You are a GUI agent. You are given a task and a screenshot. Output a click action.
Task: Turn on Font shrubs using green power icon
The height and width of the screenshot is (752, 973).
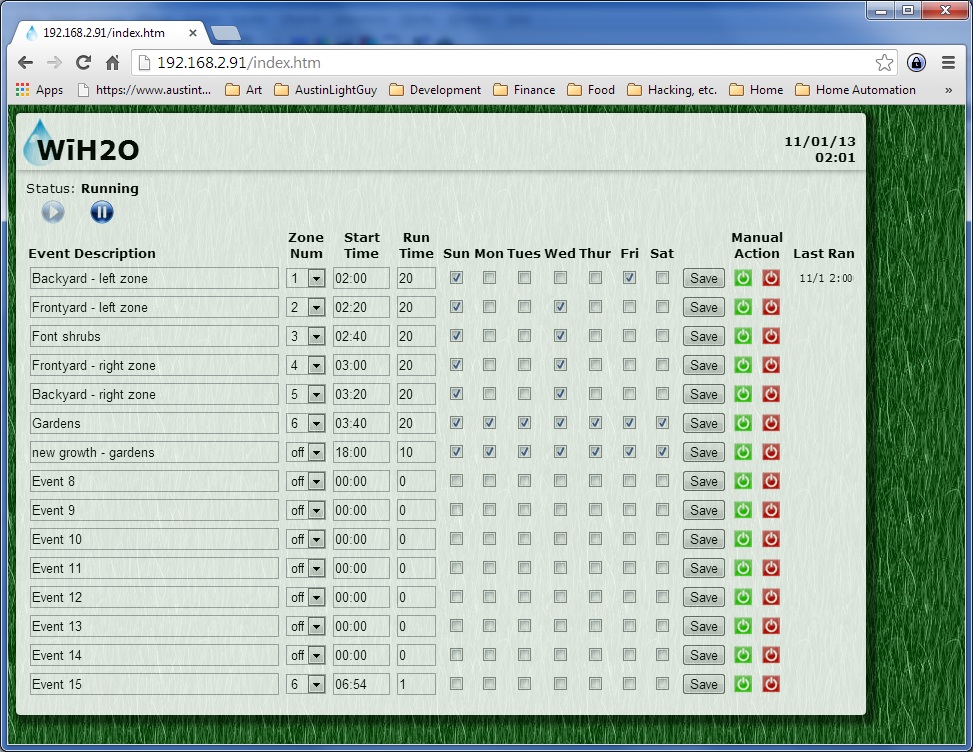(743, 337)
